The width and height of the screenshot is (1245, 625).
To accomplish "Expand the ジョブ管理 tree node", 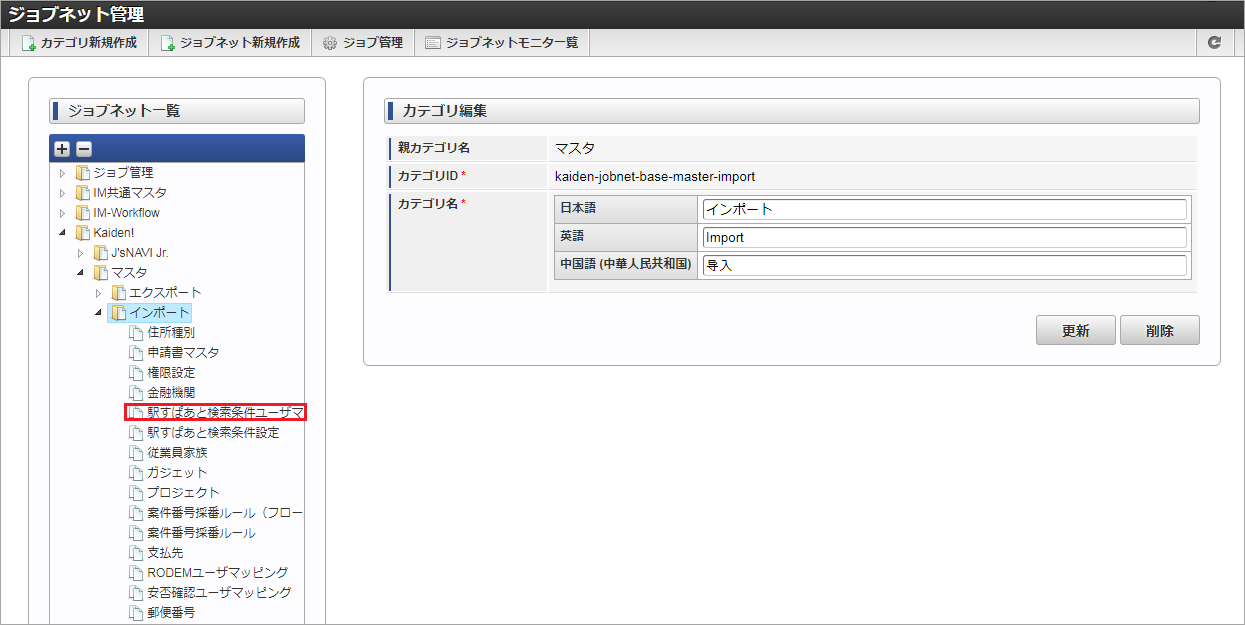I will (63, 173).
